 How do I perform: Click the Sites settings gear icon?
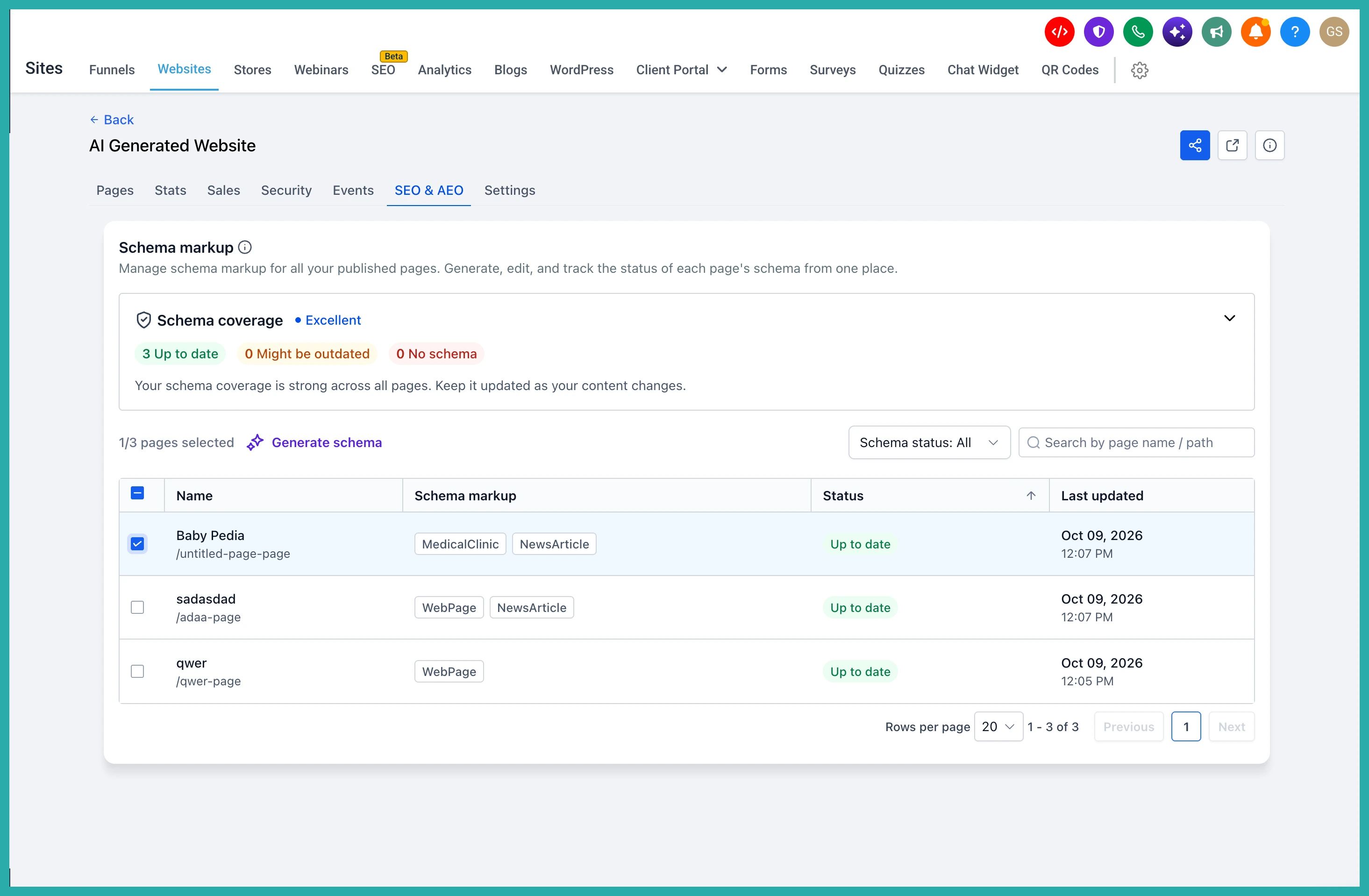point(1139,70)
